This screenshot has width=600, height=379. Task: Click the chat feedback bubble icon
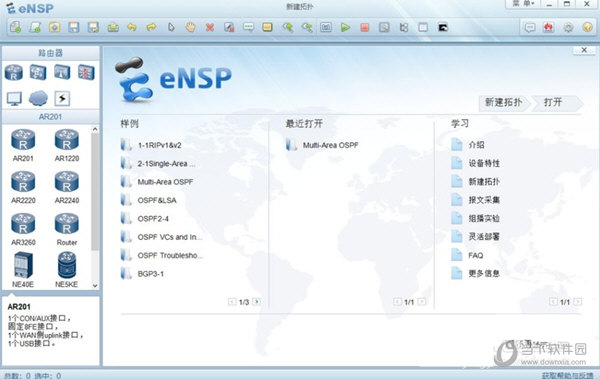530,28
